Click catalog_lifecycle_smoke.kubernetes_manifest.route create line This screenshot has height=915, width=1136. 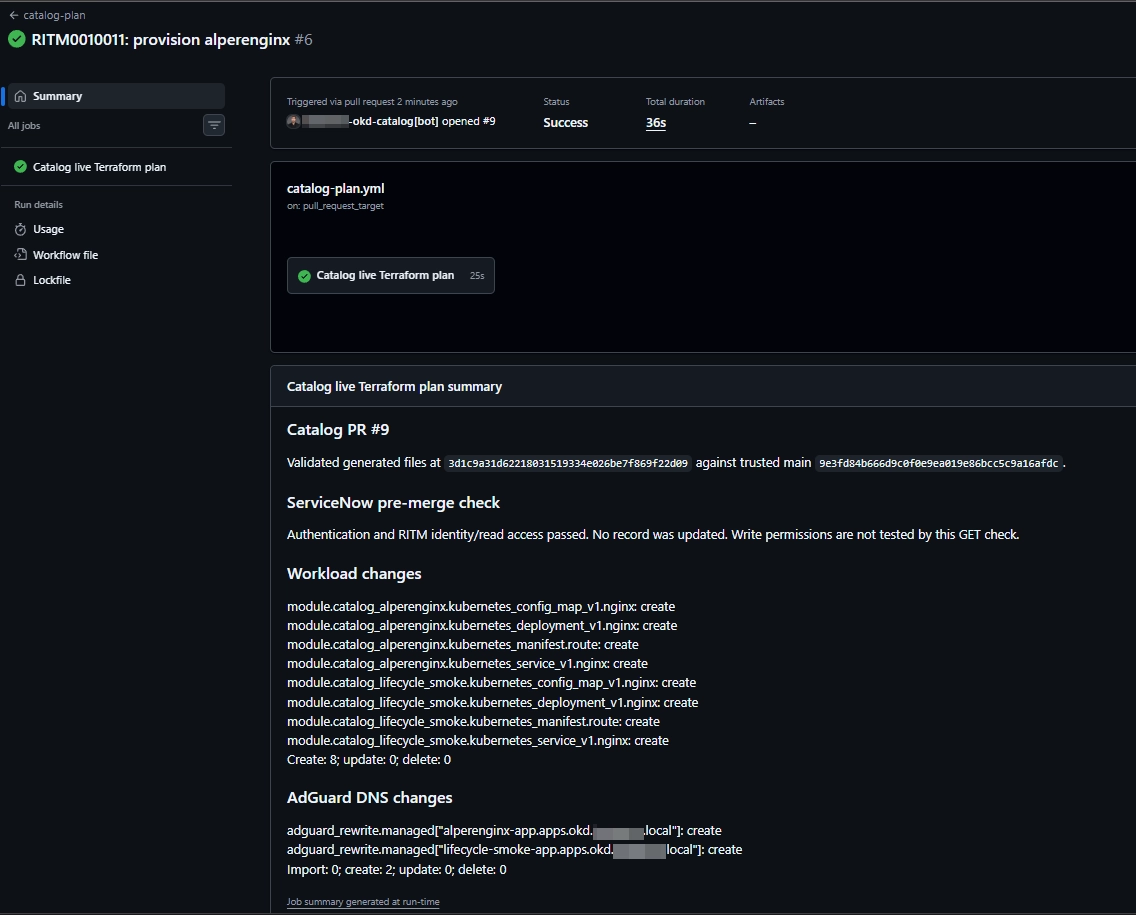coord(473,721)
